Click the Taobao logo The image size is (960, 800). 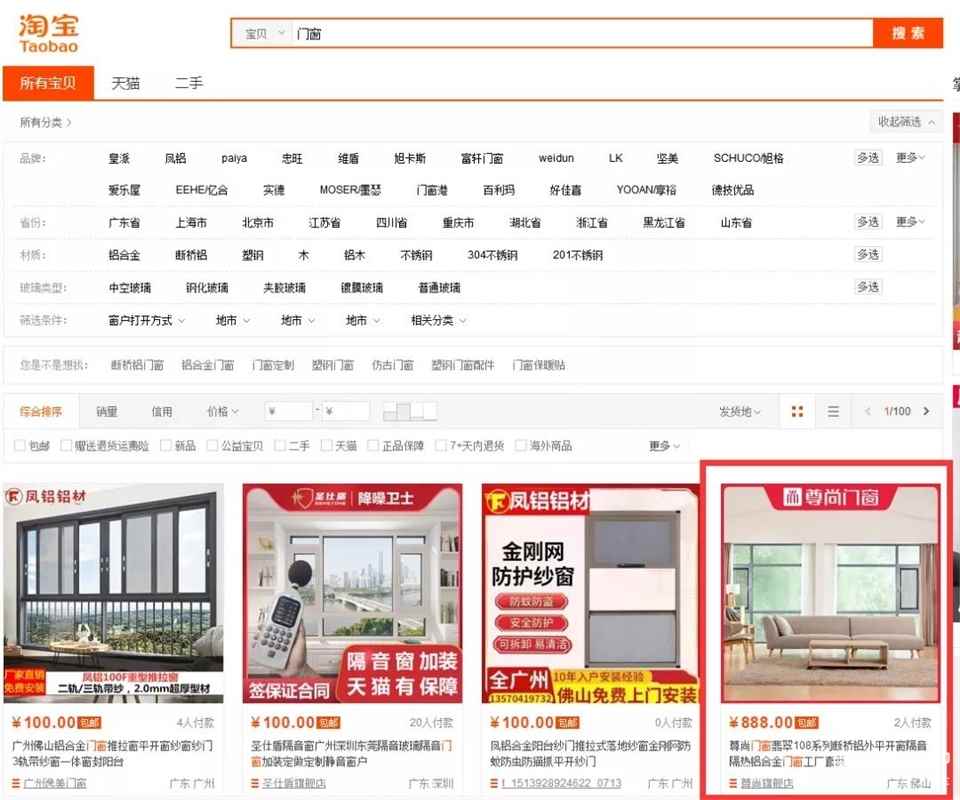click(x=48, y=33)
